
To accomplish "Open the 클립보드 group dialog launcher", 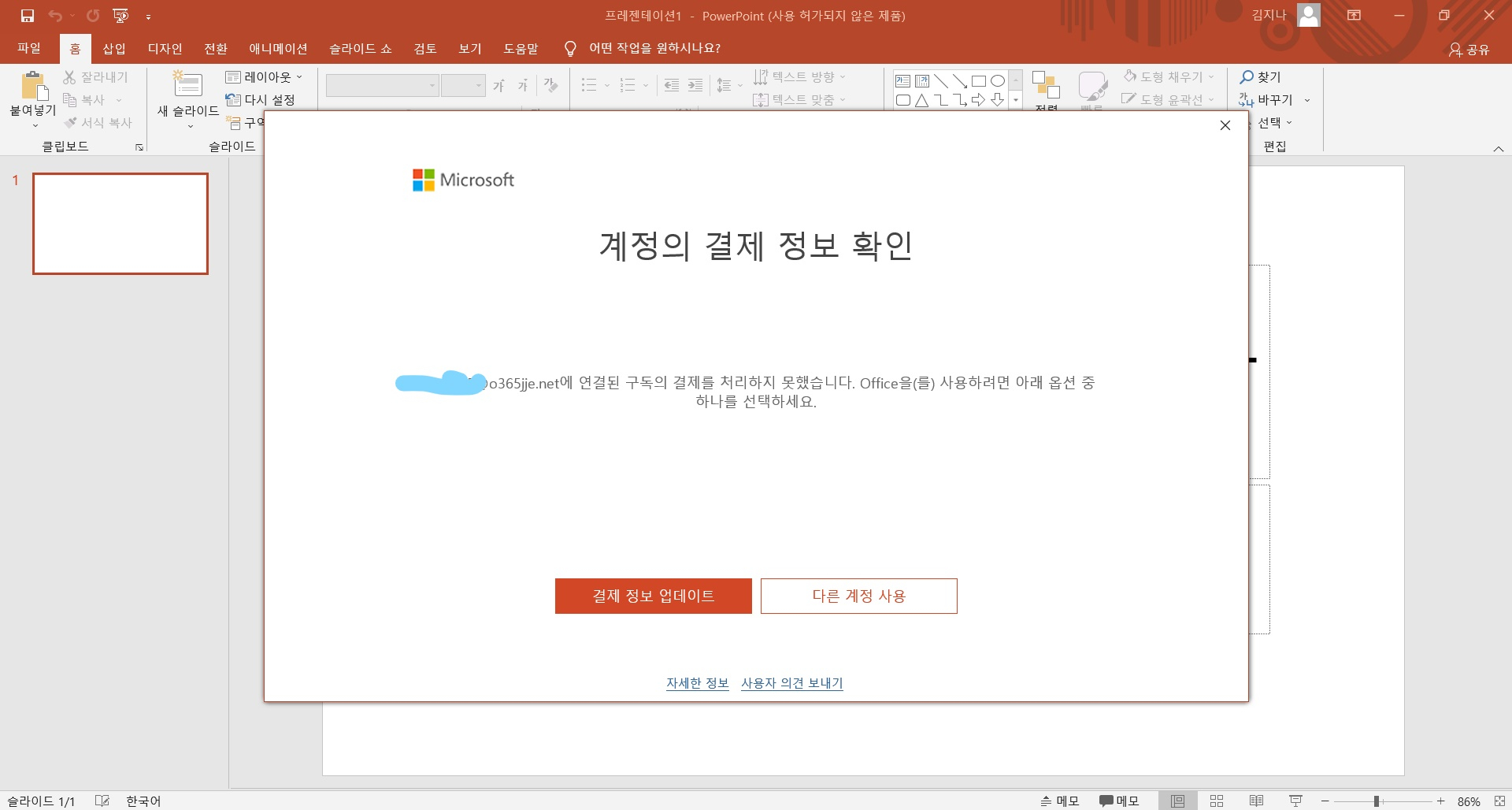I will [139, 147].
